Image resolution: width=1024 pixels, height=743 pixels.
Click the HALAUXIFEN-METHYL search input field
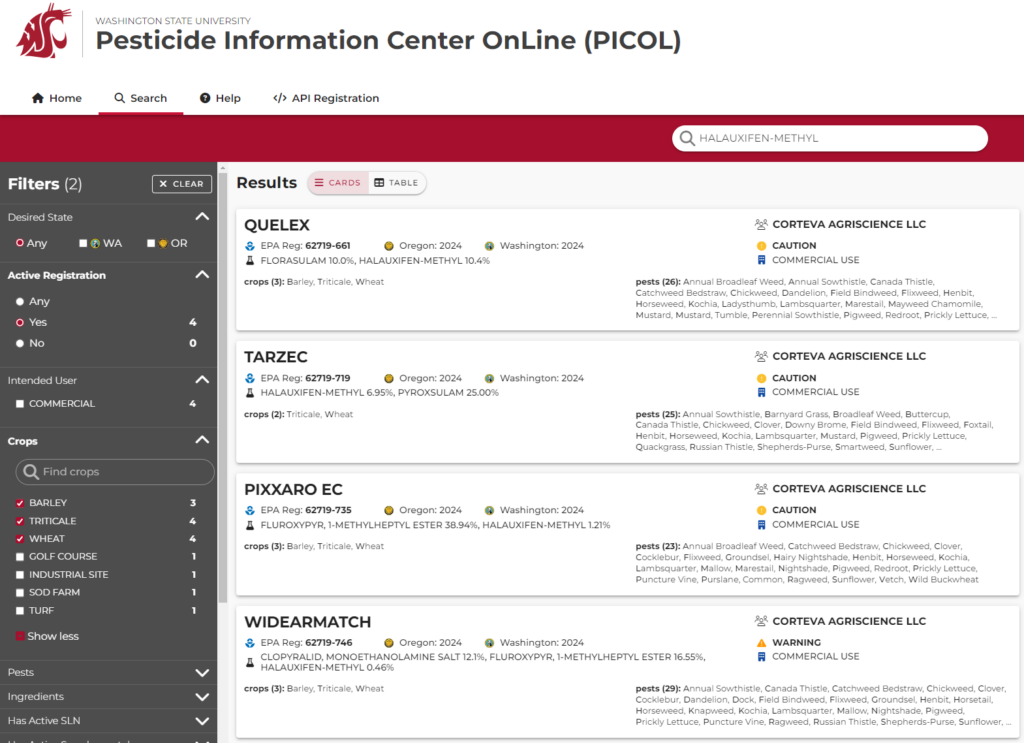(x=830, y=138)
